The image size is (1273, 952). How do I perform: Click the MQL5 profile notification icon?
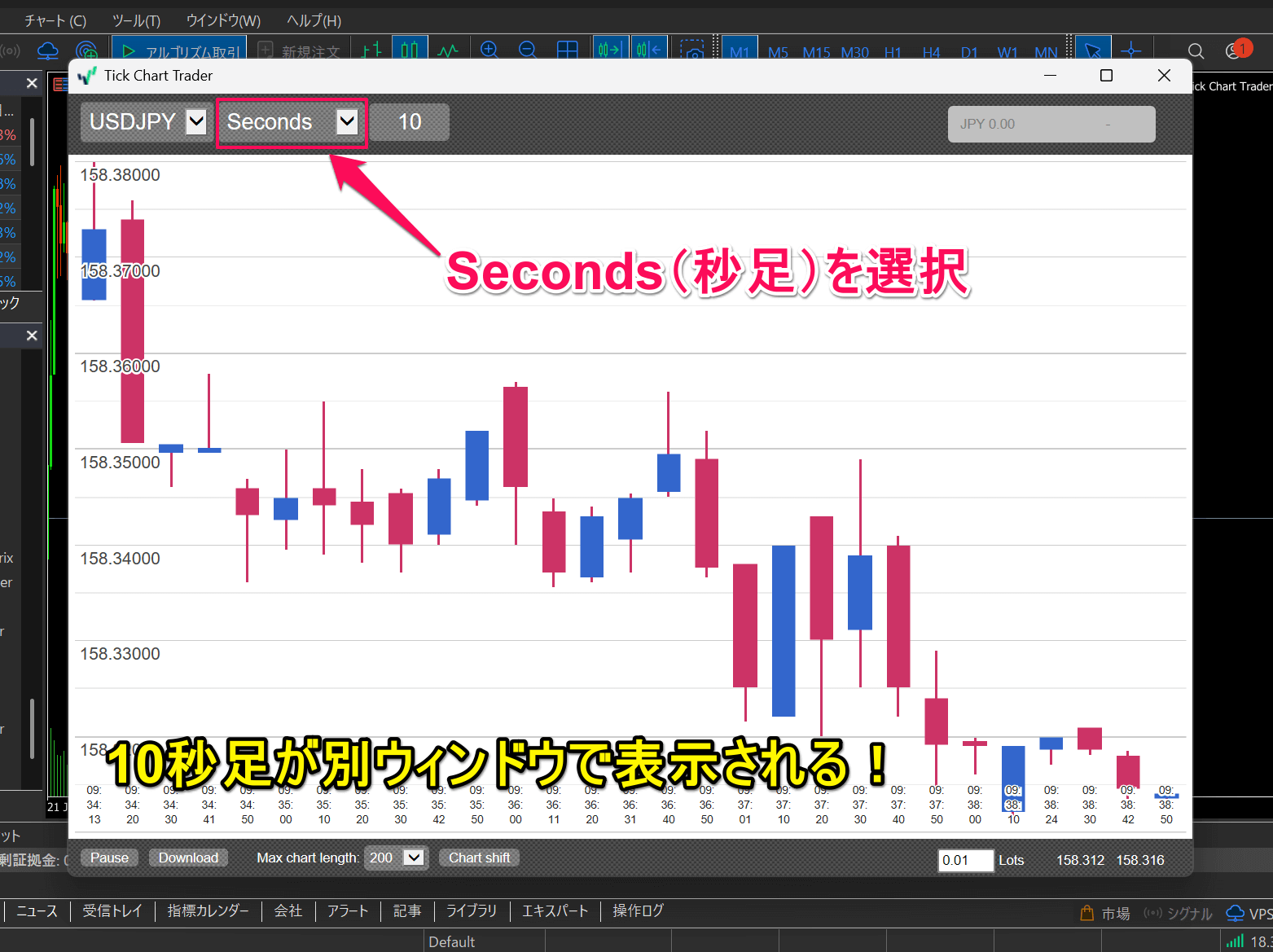coord(1233,50)
